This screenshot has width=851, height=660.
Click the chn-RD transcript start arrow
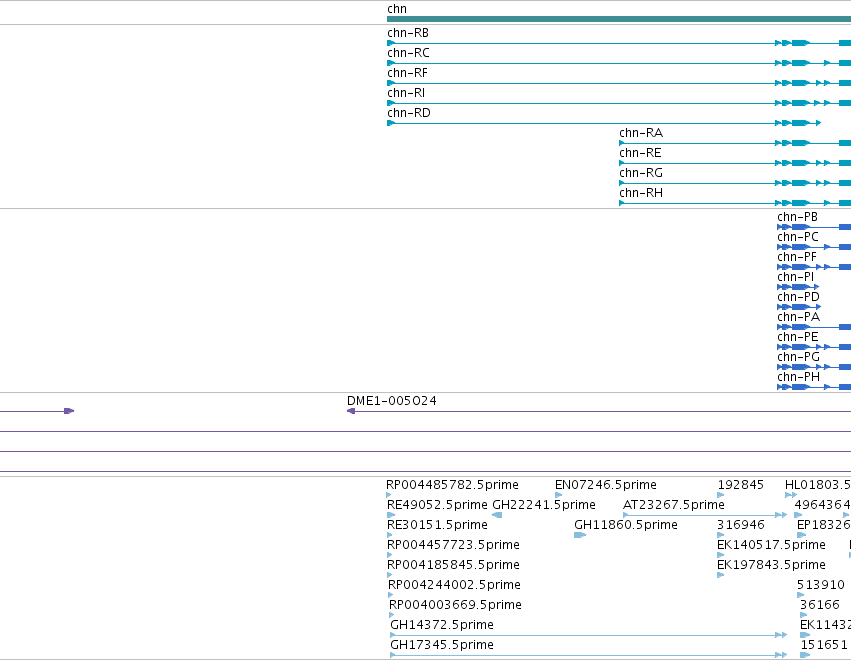click(391, 123)
